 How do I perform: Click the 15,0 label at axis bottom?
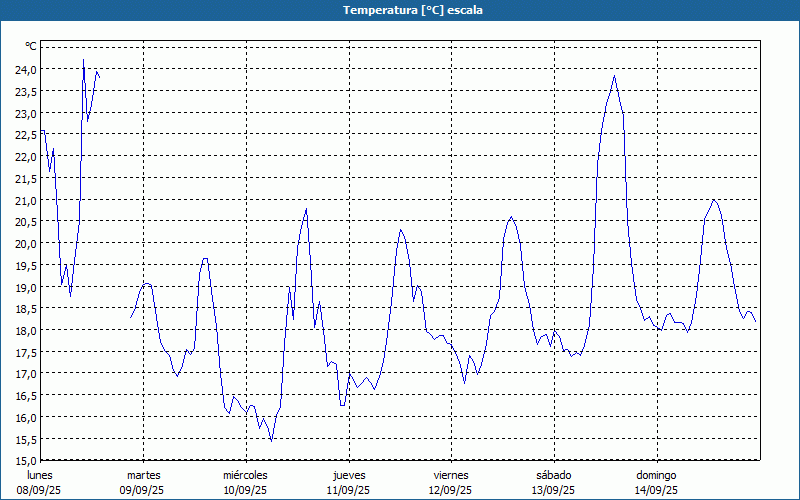point(25,460)
